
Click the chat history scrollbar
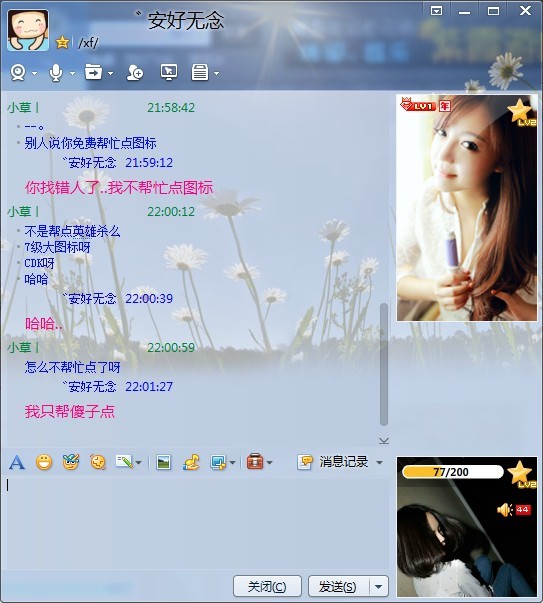pos(383,364)
